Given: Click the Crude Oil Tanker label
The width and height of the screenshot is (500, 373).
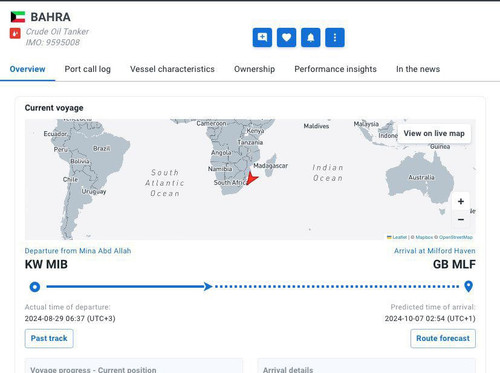Looking at the screenshot, I should 57,32.
